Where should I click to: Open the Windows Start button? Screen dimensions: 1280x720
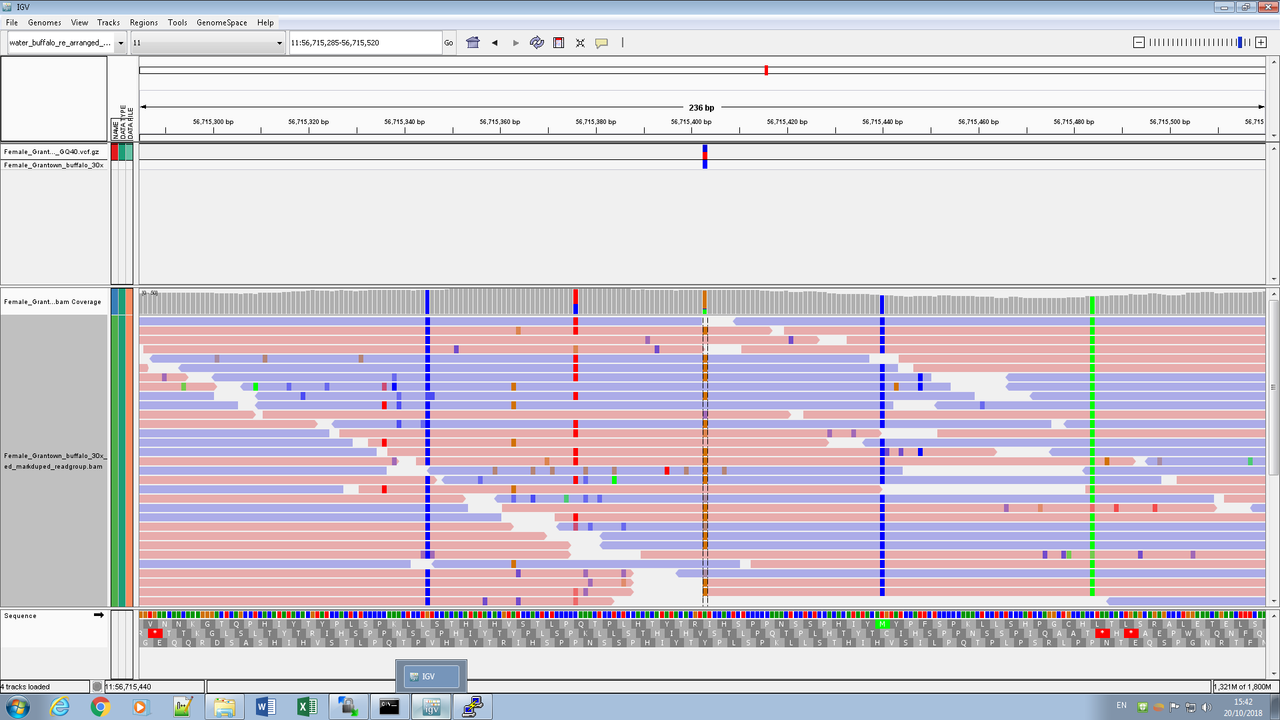pyautogui.click(x=17, y=707)
